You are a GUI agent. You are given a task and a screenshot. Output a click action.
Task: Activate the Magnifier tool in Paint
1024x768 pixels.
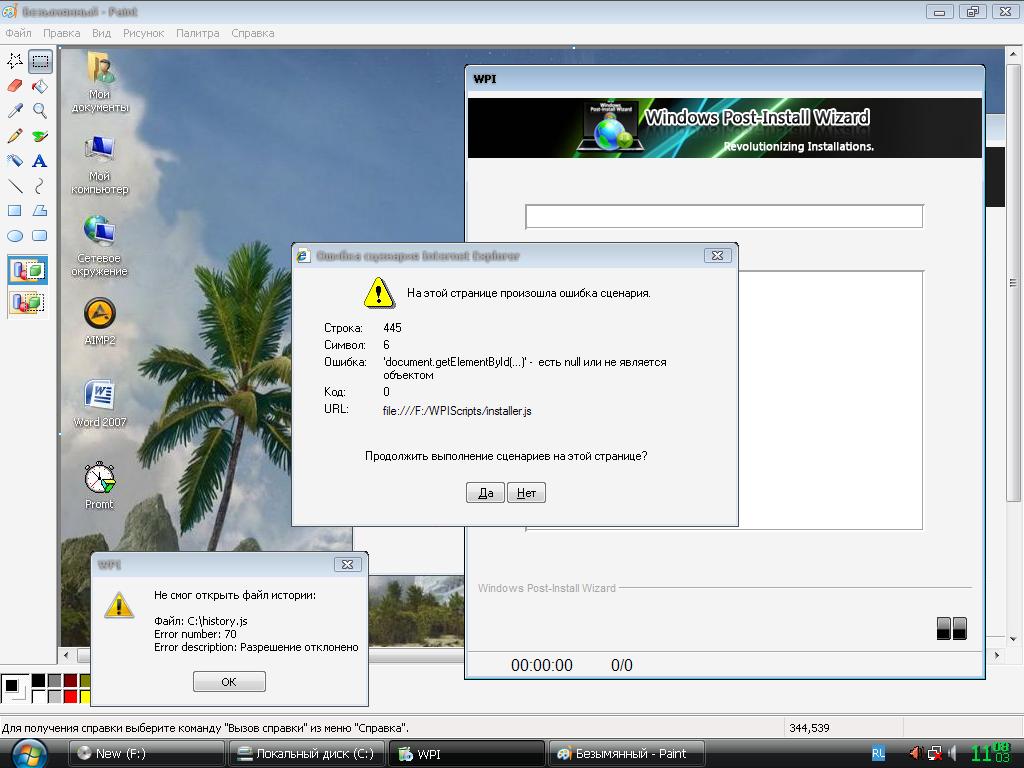pos(40,111)
